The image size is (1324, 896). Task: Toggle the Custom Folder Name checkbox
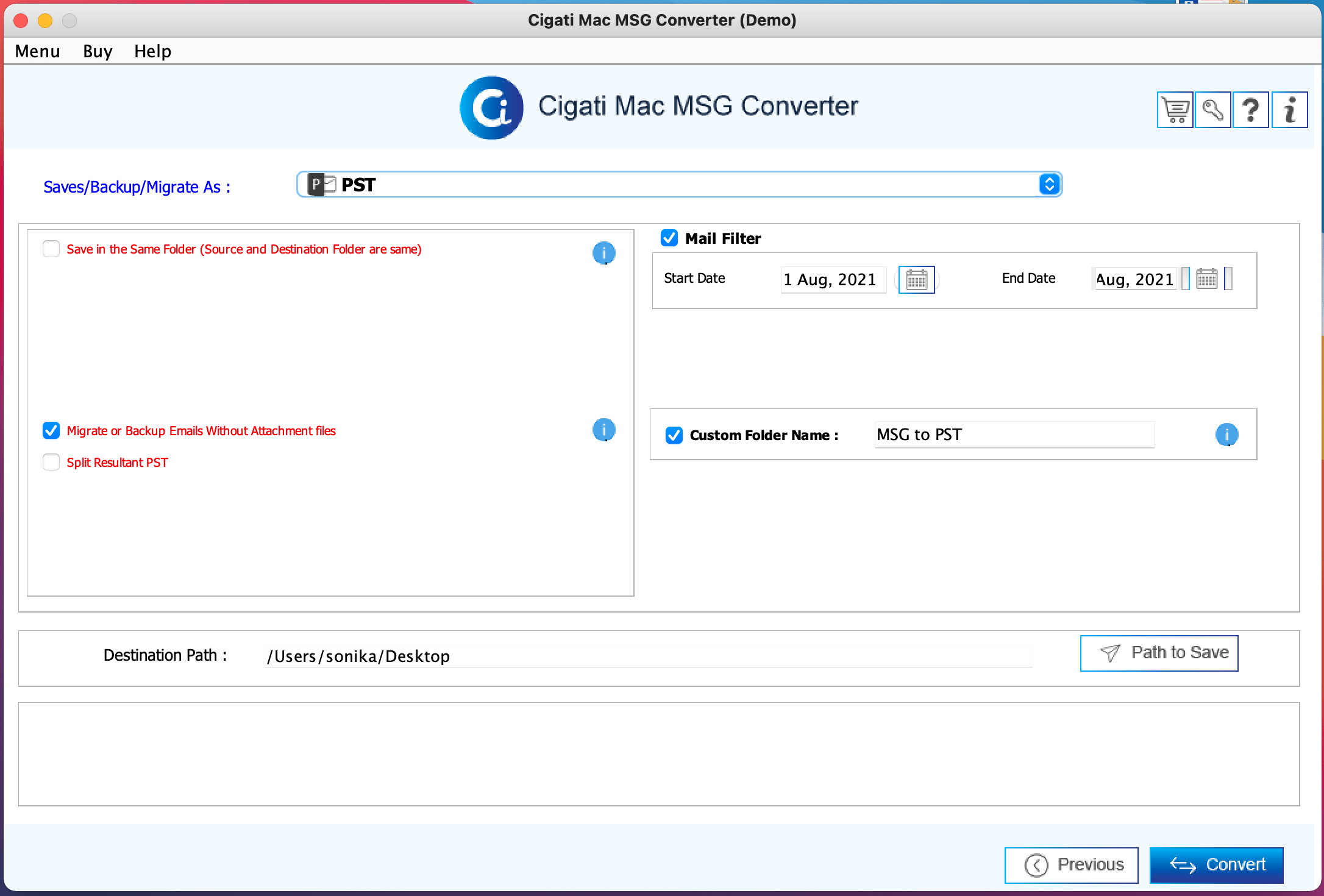674,435
